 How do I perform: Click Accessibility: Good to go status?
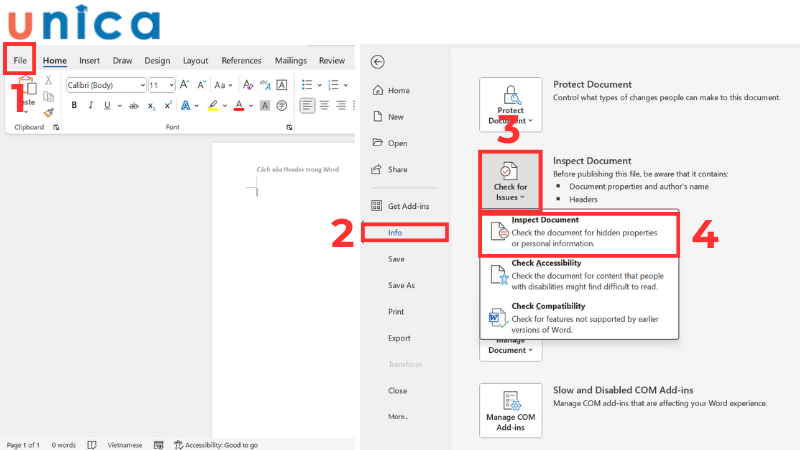coord(216,445)
